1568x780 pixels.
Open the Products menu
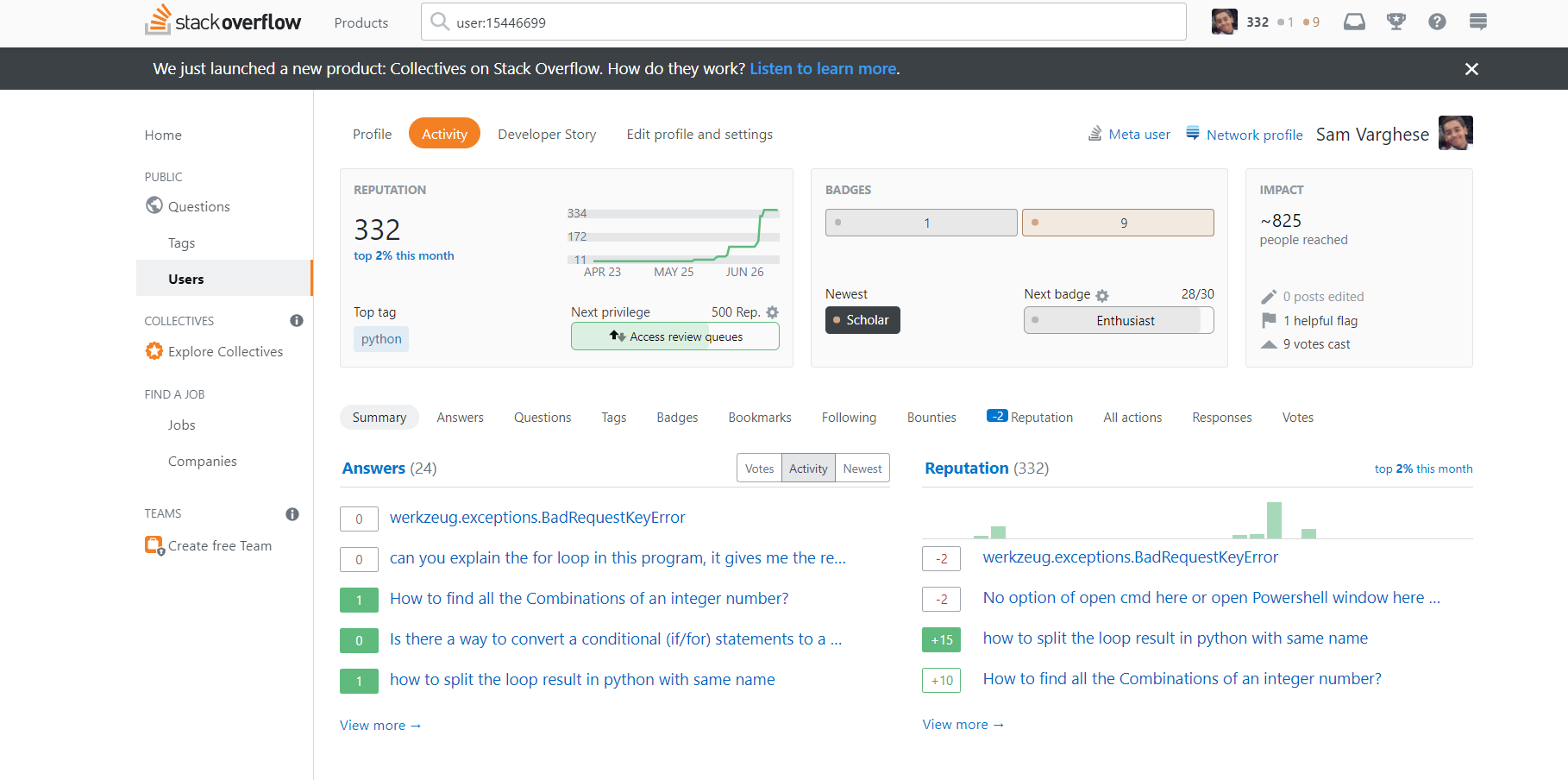click(x=361, y=22)
